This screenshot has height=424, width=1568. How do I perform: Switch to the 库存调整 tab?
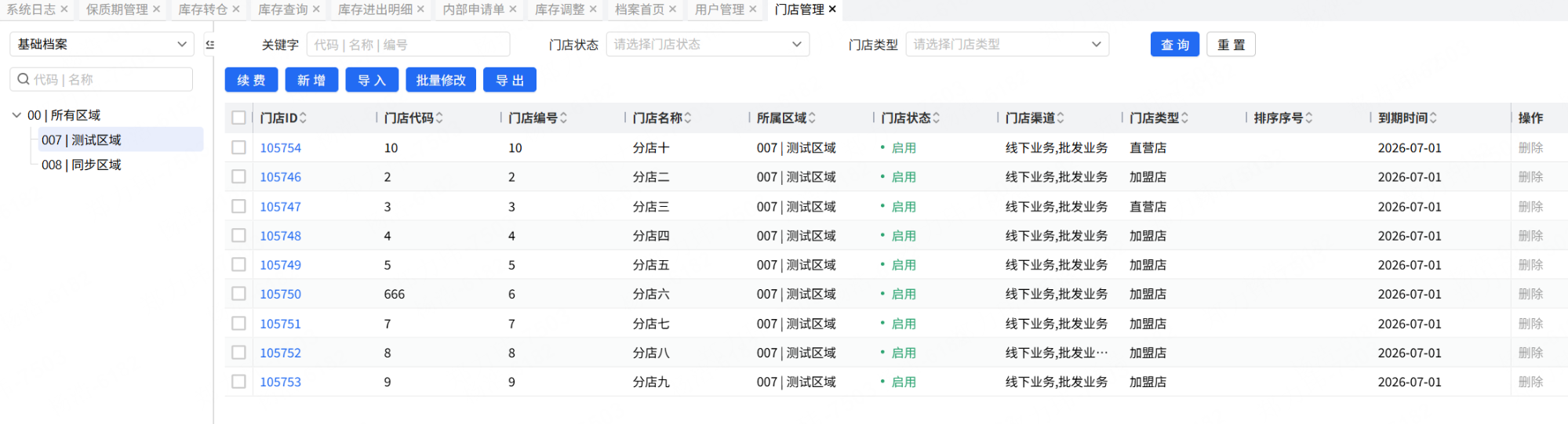[x=559, y=9]
